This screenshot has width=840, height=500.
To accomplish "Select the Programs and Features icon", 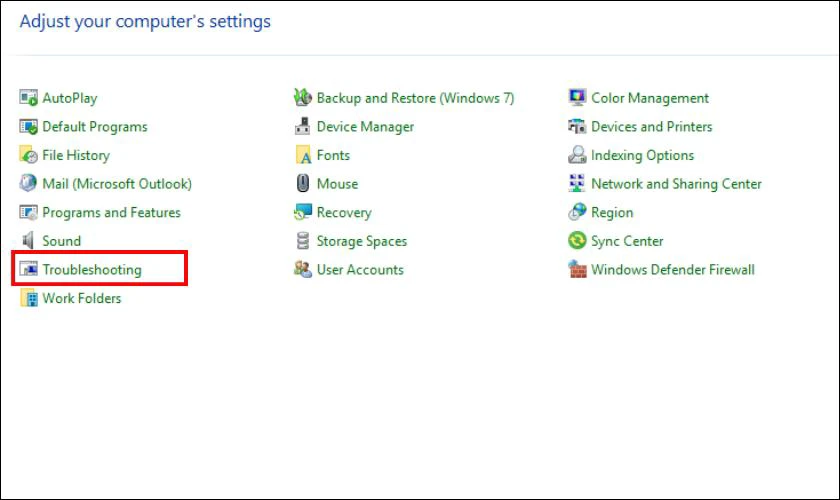I will point(28,212).
